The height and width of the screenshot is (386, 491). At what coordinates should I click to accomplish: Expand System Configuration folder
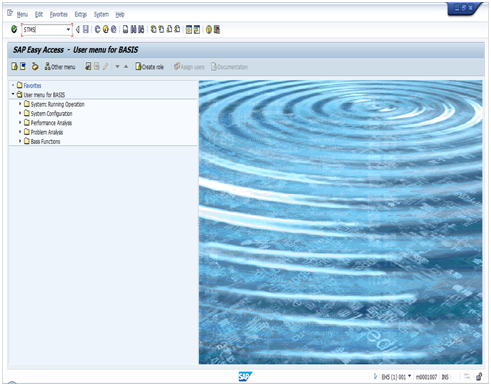20,113
